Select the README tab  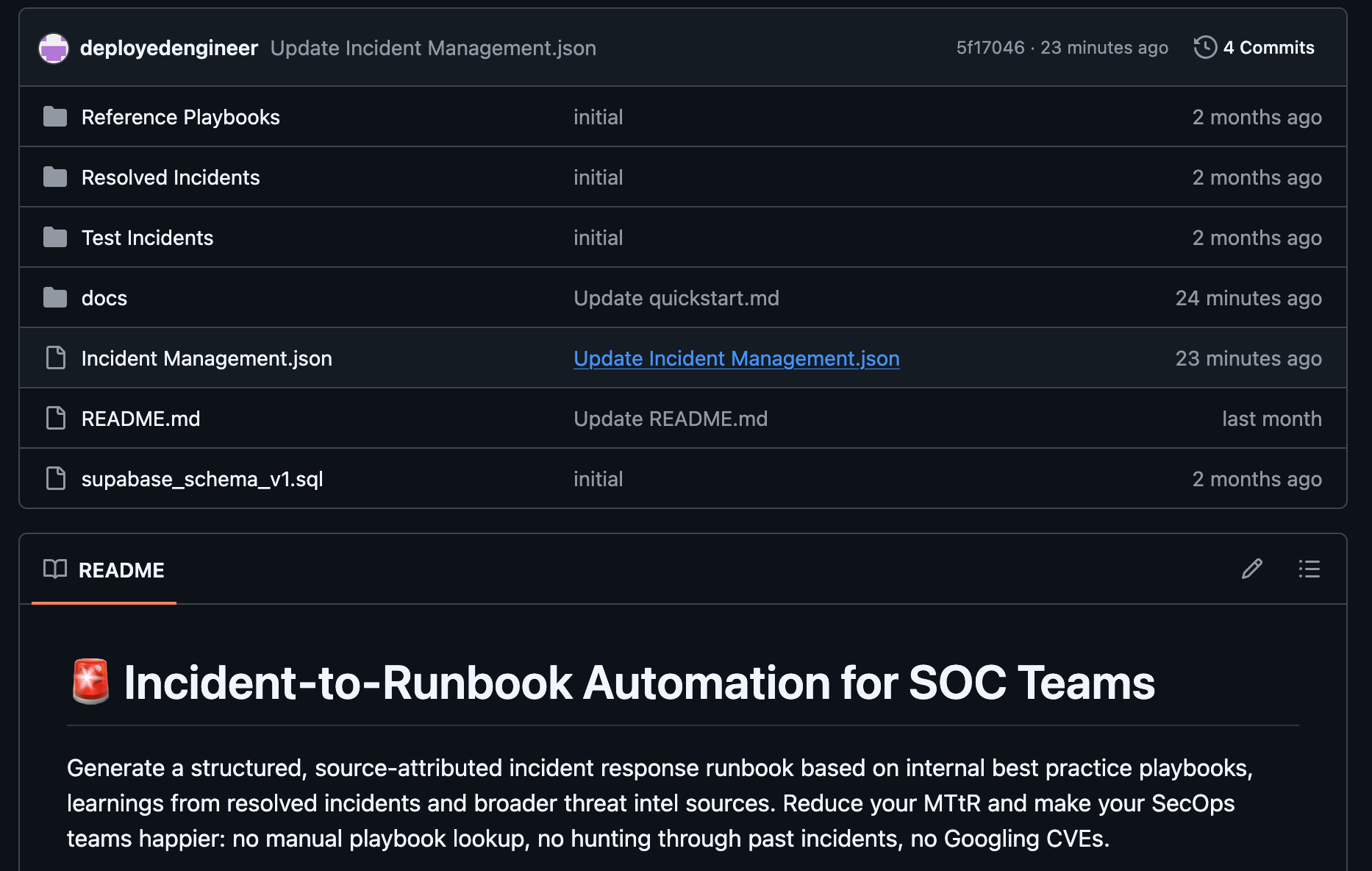[x=104, y=570]
